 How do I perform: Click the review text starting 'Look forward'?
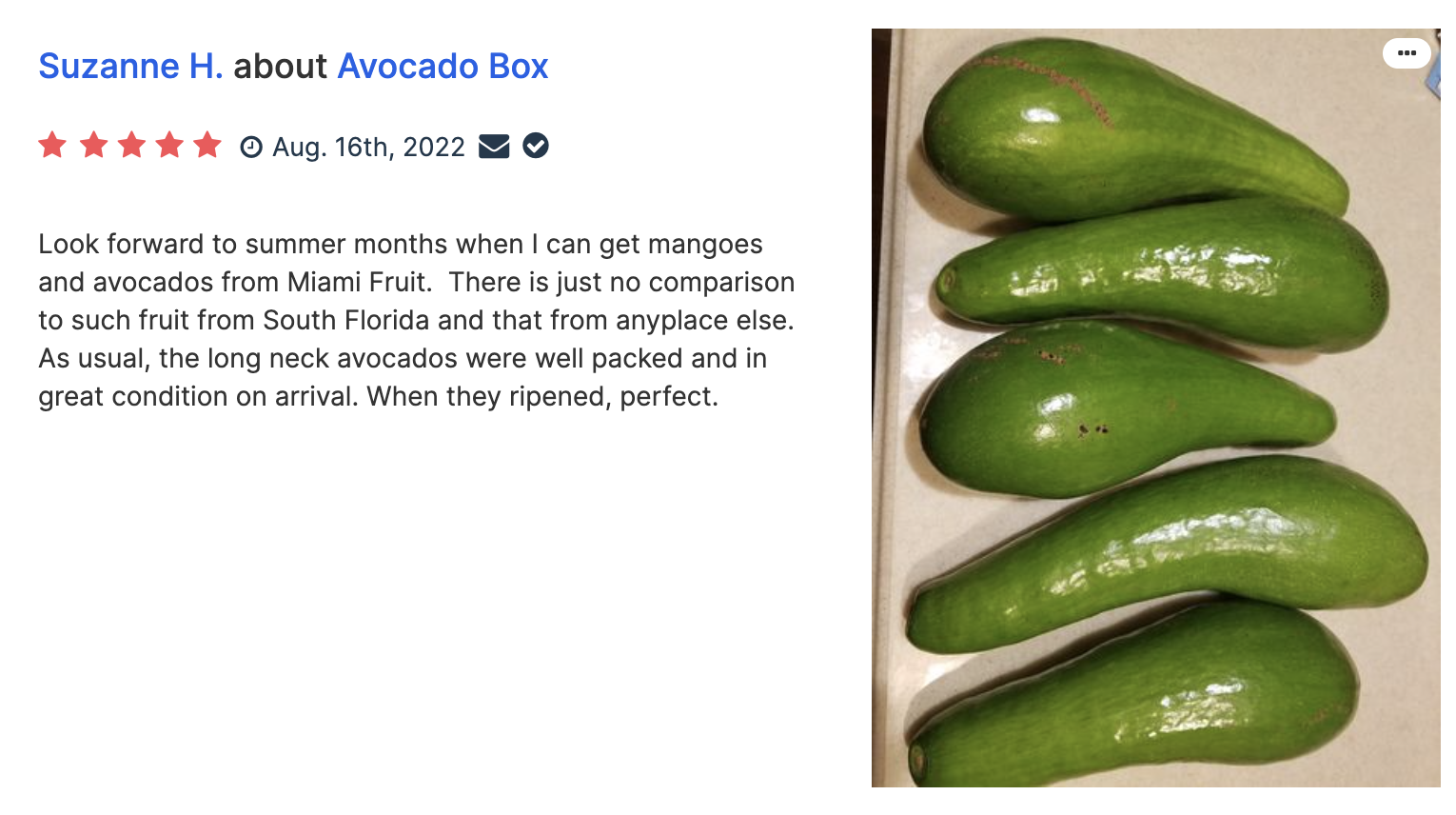[417, 320]
